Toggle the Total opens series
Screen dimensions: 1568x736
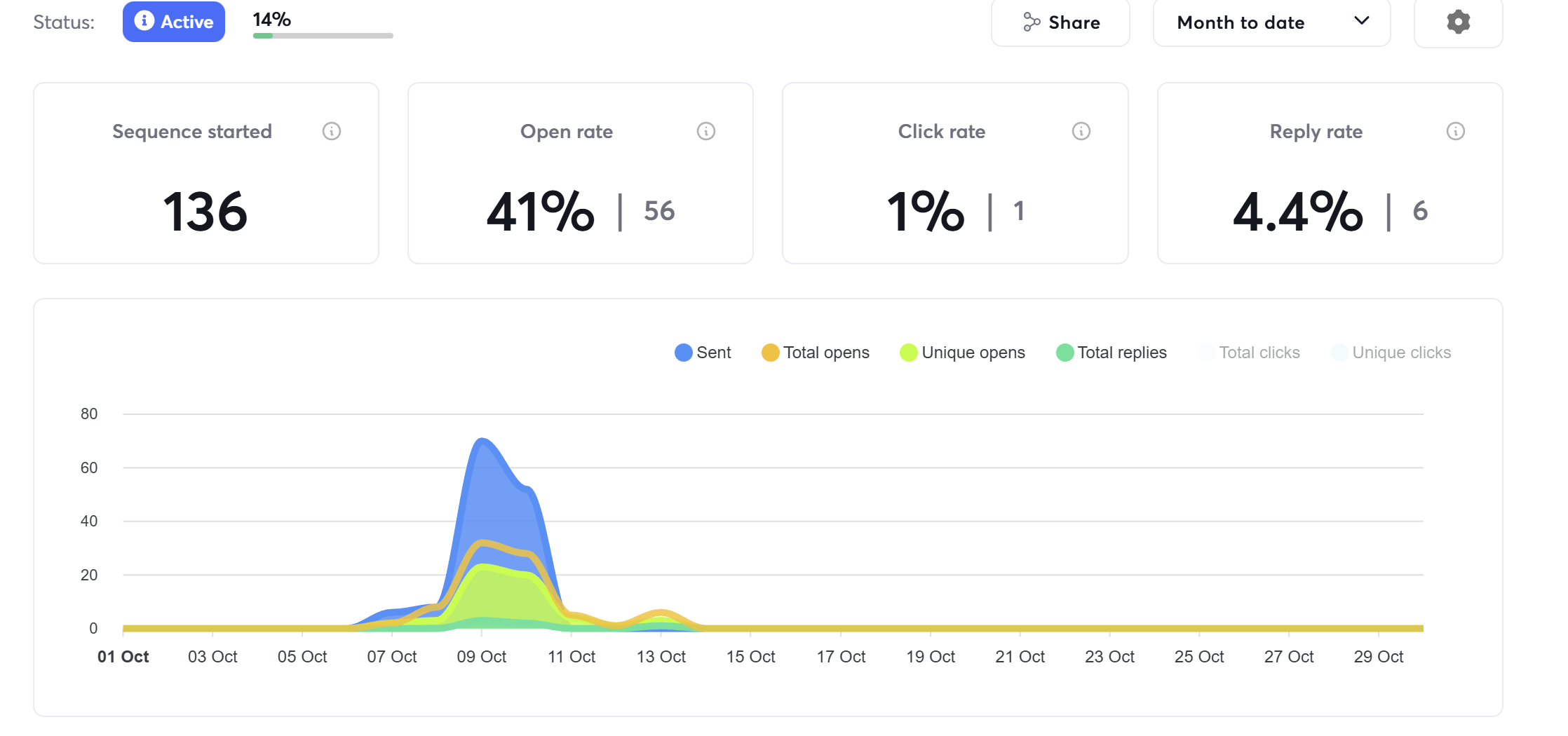(x=816, y=352)
